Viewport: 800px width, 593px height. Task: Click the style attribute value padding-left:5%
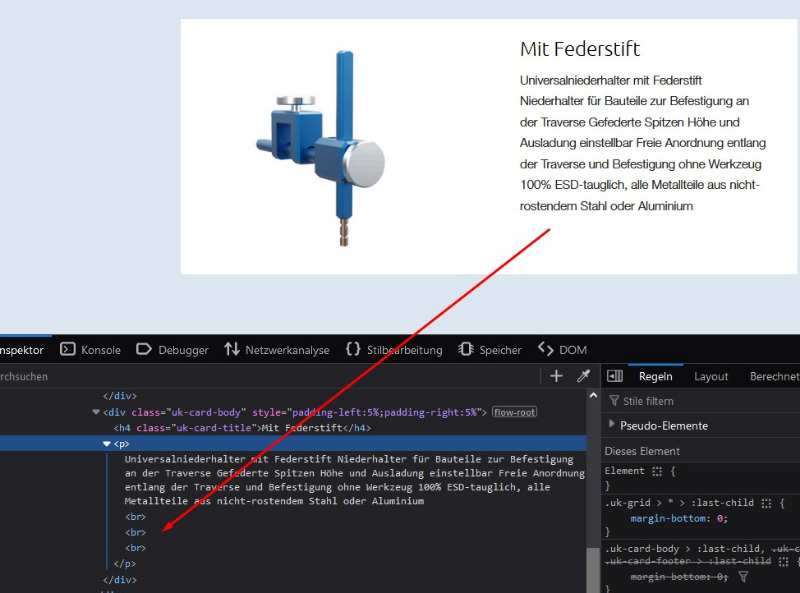[384, 412]
